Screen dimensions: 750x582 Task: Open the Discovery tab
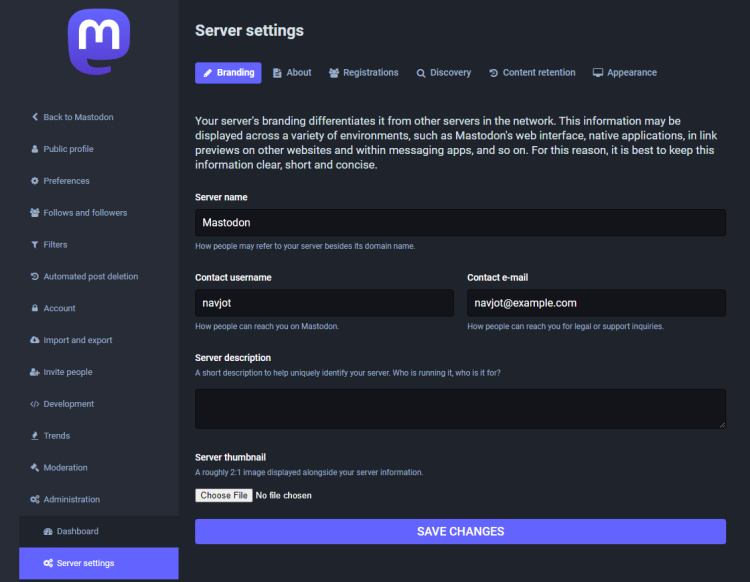444,73
